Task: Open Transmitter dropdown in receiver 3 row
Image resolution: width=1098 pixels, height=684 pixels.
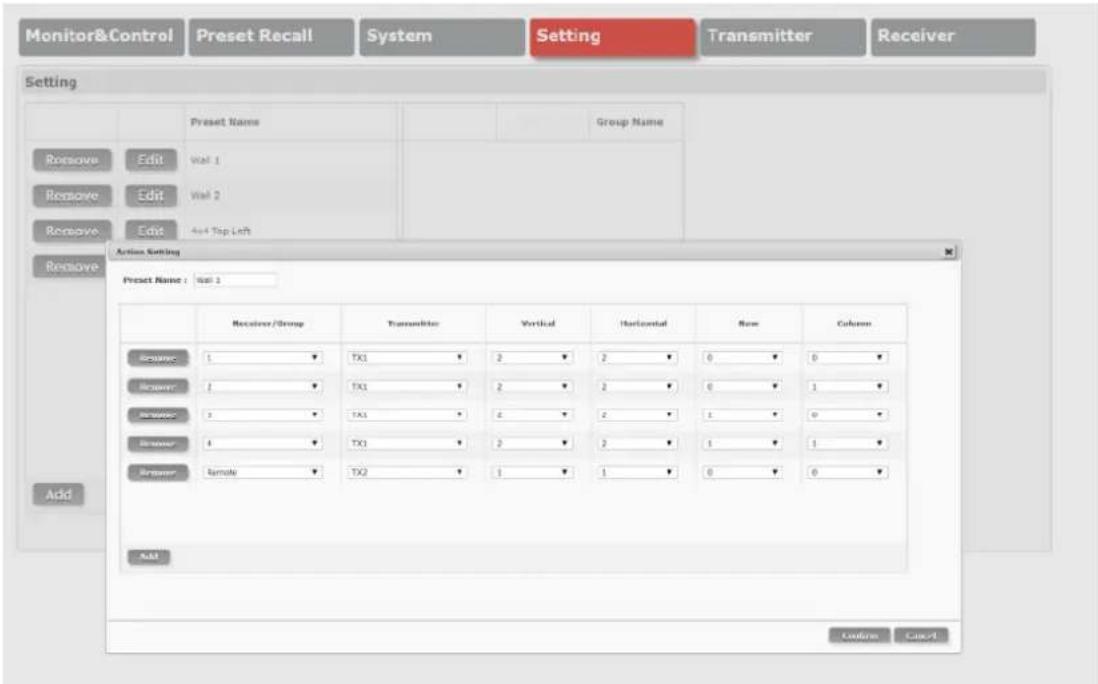Action: click(408, 415)
